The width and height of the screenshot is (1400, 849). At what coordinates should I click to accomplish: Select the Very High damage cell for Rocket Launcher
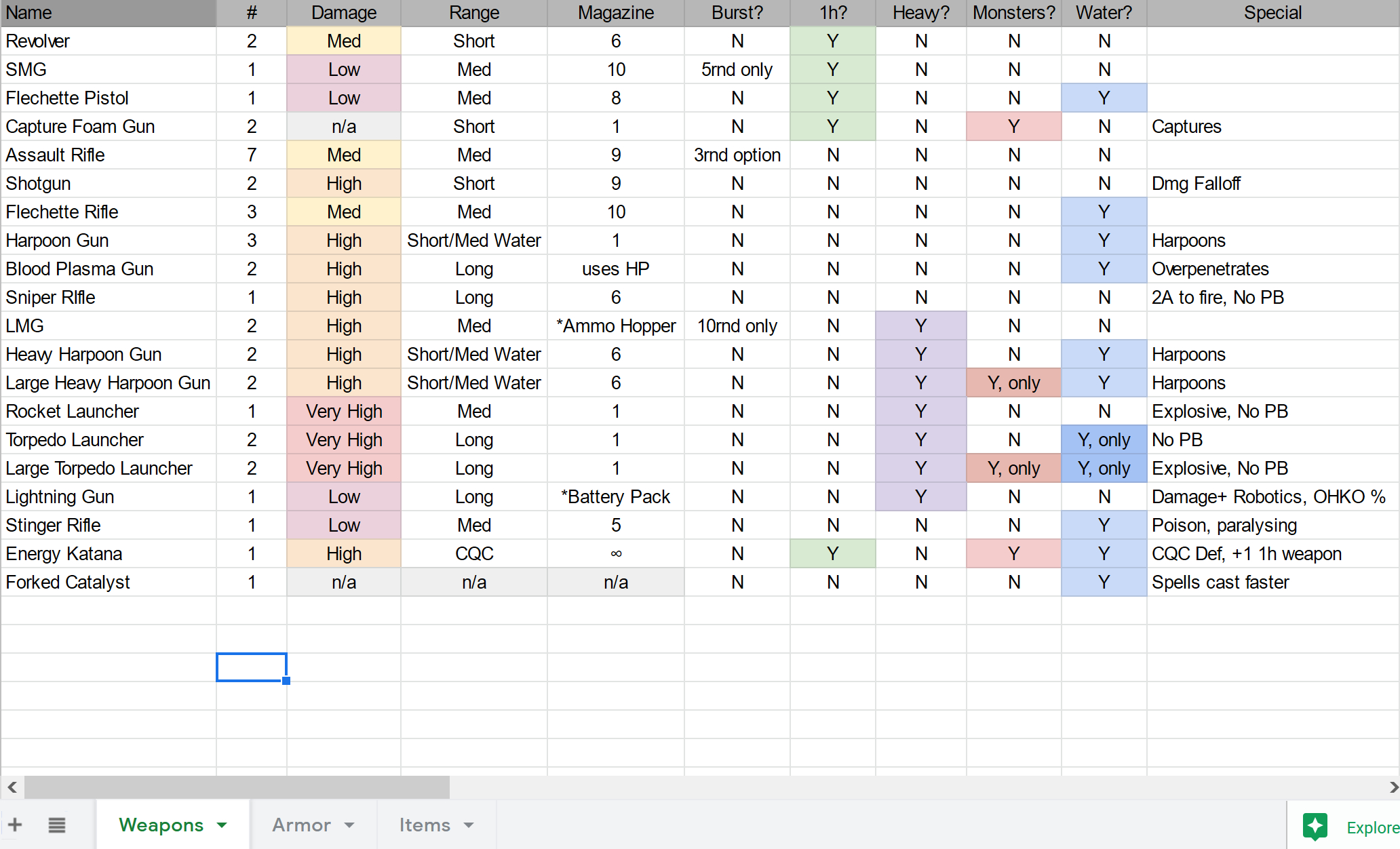[x=344, y=412]
